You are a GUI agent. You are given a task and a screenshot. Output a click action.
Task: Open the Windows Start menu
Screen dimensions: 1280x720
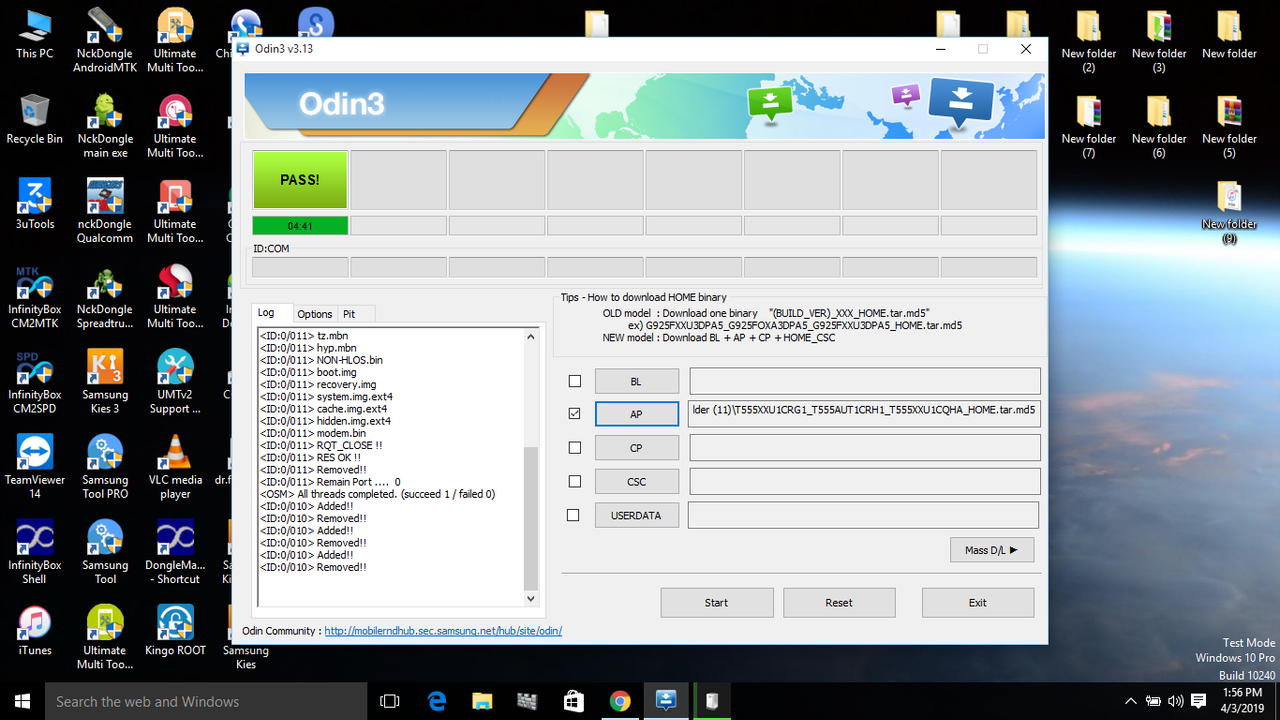click(x=22, y=701)
